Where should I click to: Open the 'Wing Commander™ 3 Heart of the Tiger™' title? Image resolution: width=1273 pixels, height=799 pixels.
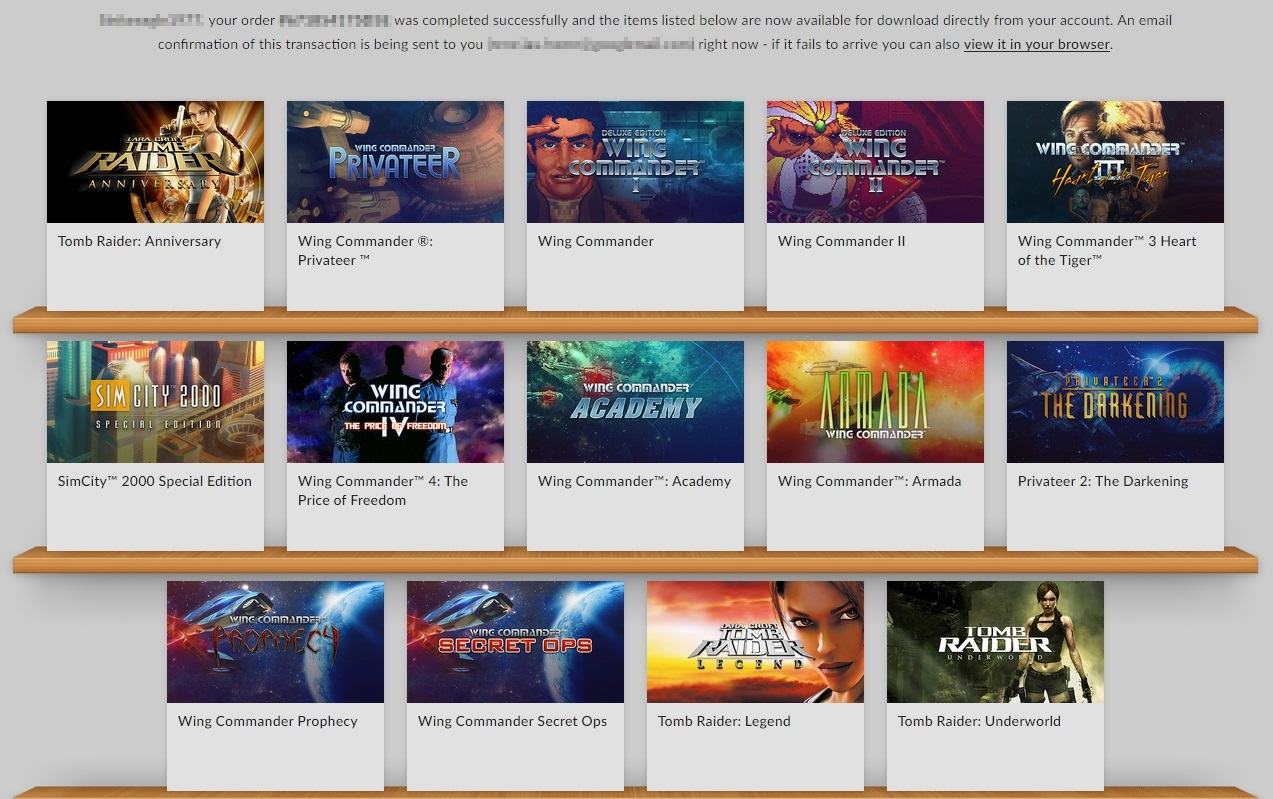[x=1107, y=250]
